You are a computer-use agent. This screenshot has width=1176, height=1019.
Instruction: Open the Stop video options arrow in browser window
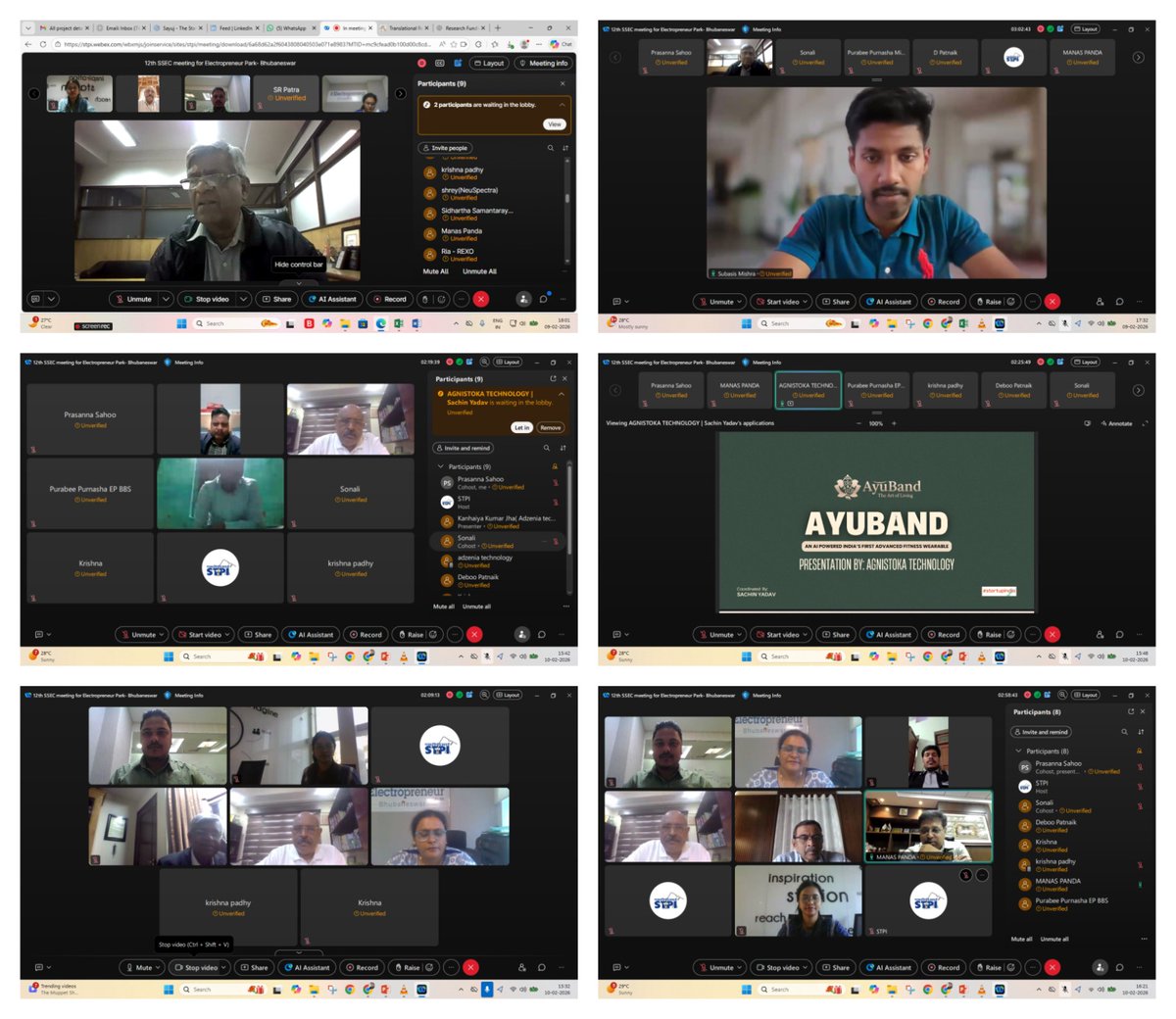[244, 299]
